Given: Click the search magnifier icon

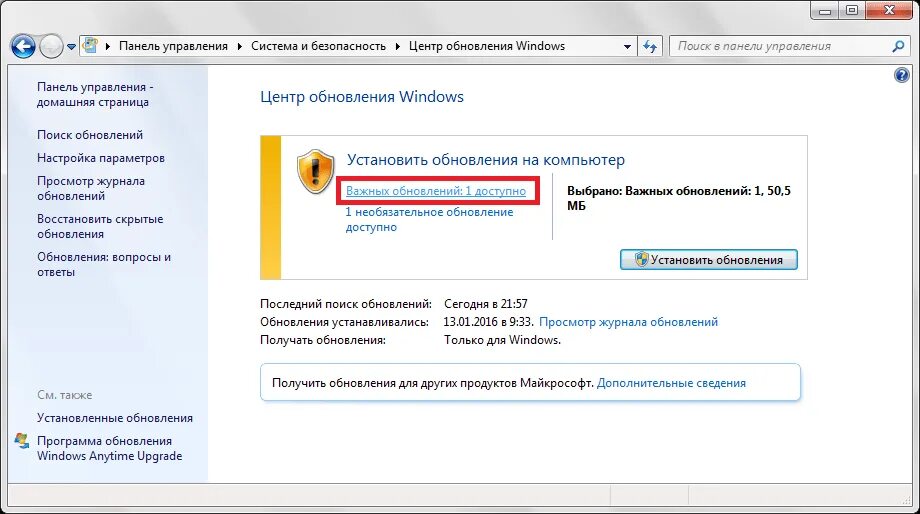Looking at the screenshot, I should pyautogui.click(x=898, y=46).
